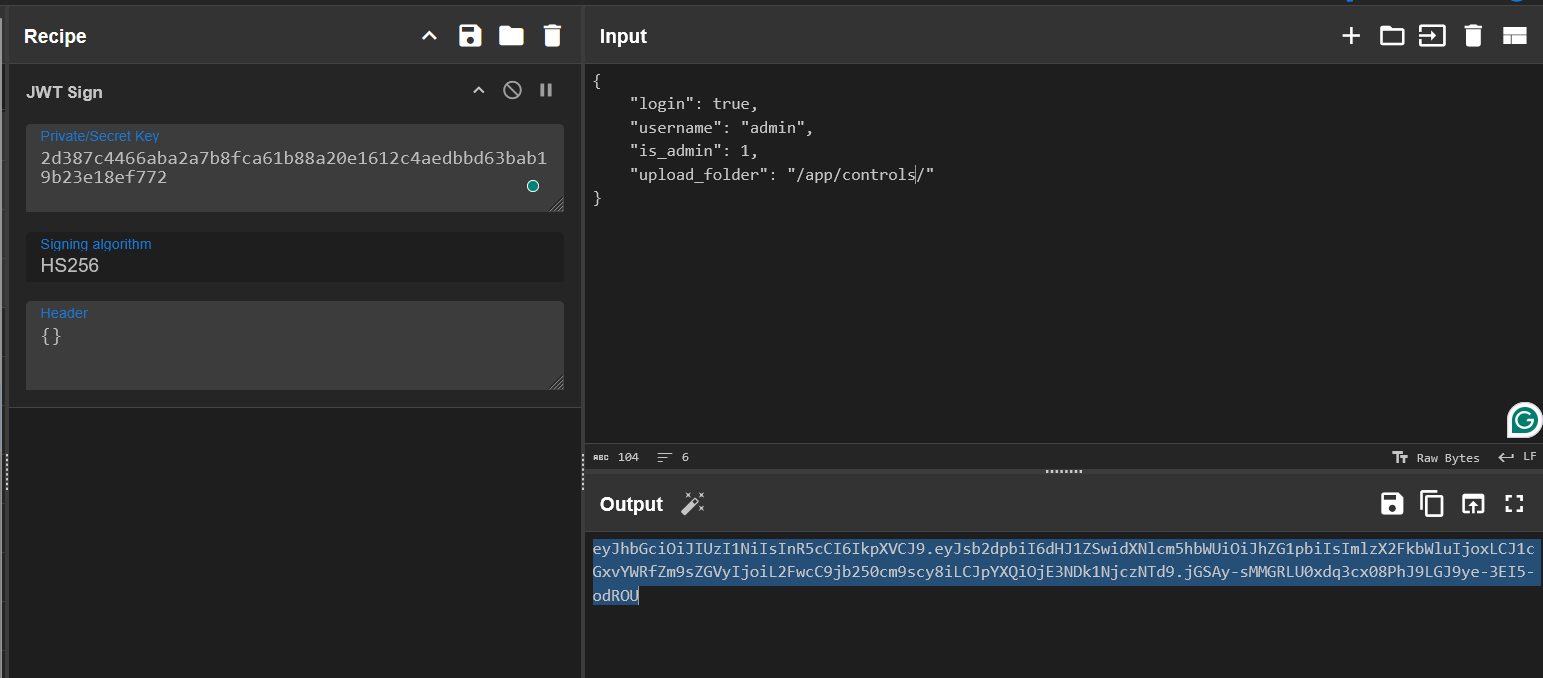Image resolution: width=1543 pixels, height=678 pixels.
Task: Maximise the Output pane
Action: pos(1514,504)
